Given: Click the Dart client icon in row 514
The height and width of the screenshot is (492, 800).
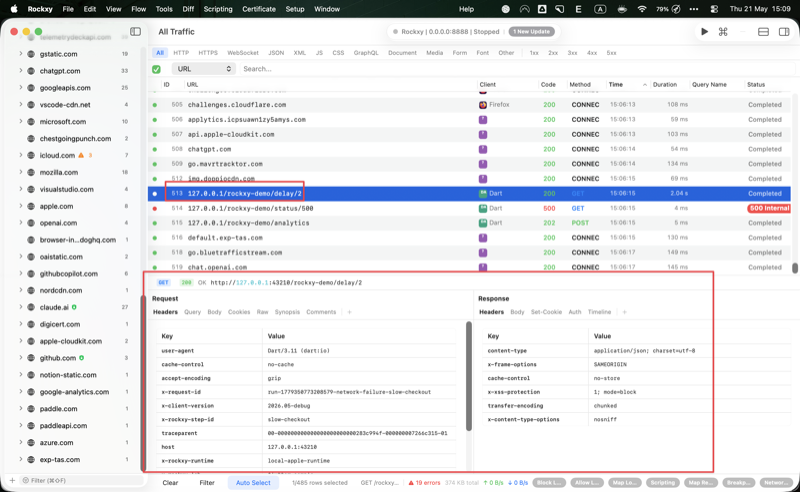Looking at the screenshot, I should [x=483, y=208].
